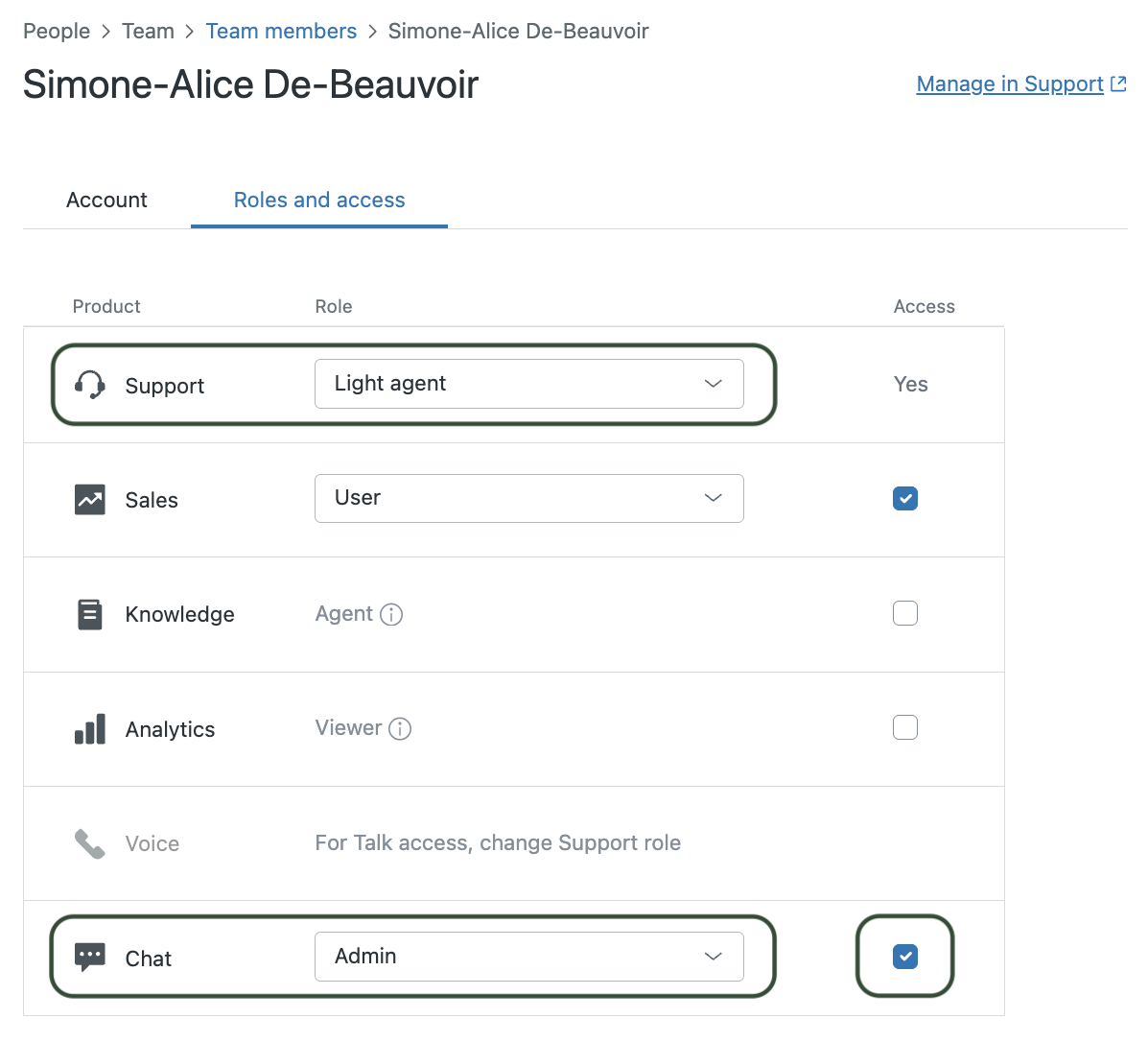Enable Knowledge access checkbox
The image size is (1148, 1042).
point(904,613)
